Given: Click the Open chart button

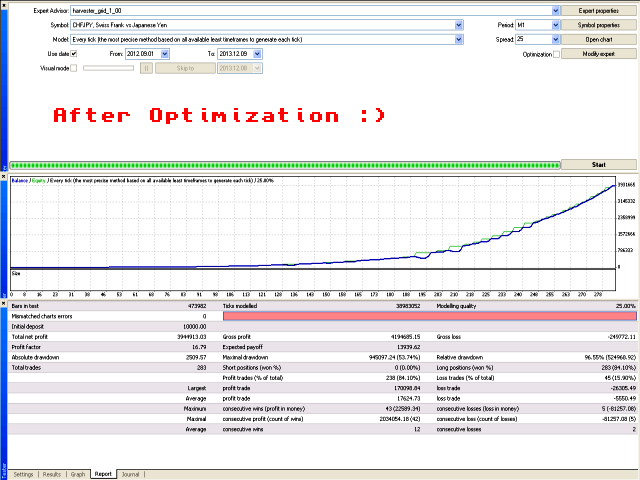Looking at the screenshot, I should [598, 40].
